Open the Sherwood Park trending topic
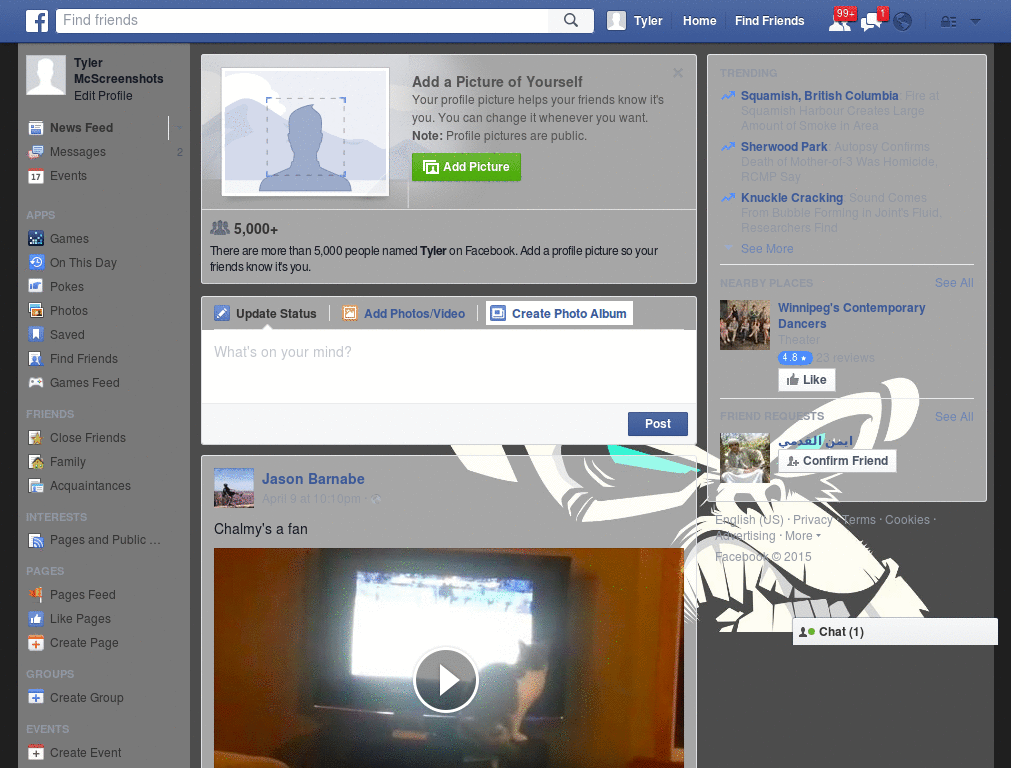The height and width of the screenshot is (768, 1024). tap(784, 146)
